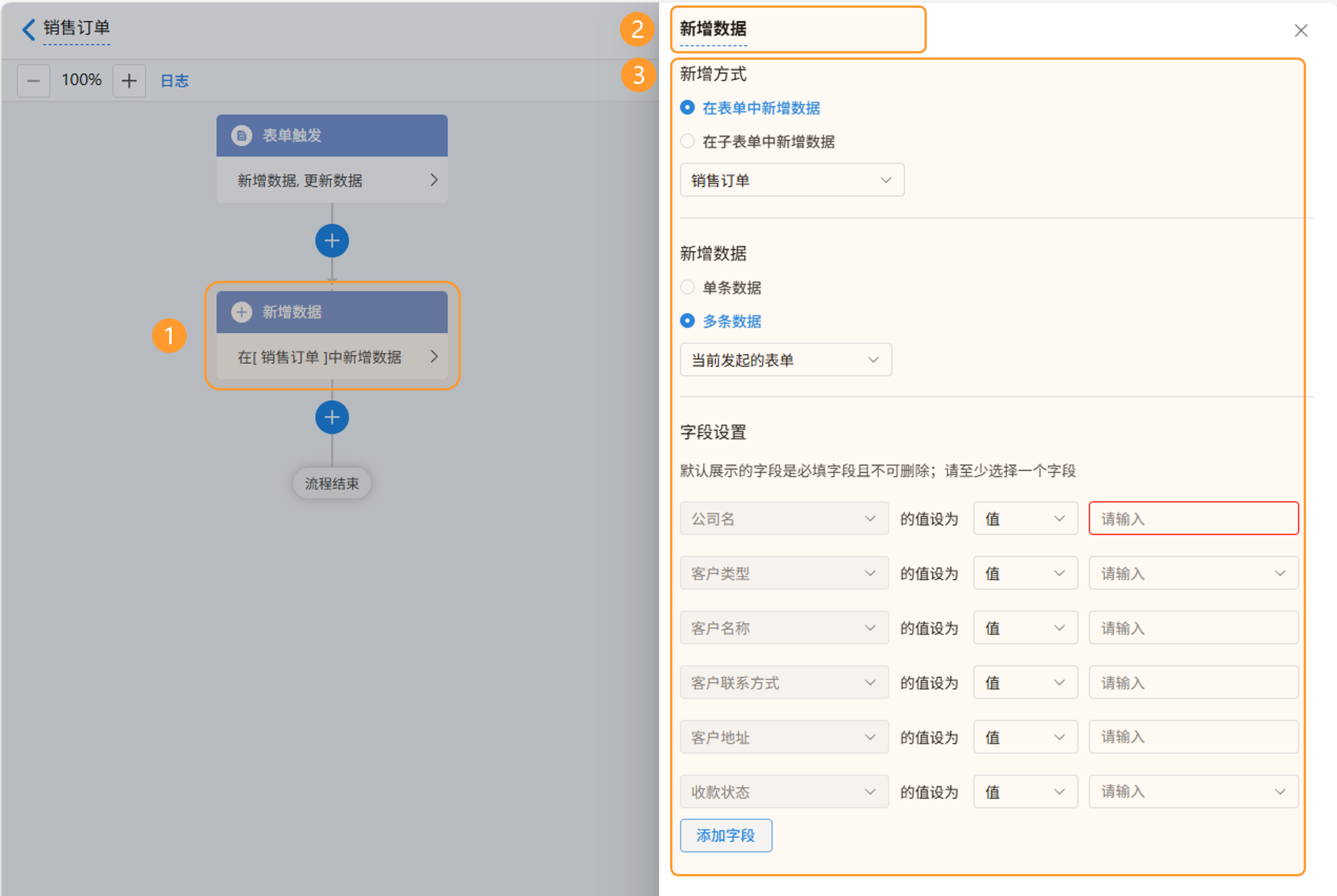The image size is (1337, 896).
Task: Click the 表单触发 node header icon
Action: (x=241, y=136)
